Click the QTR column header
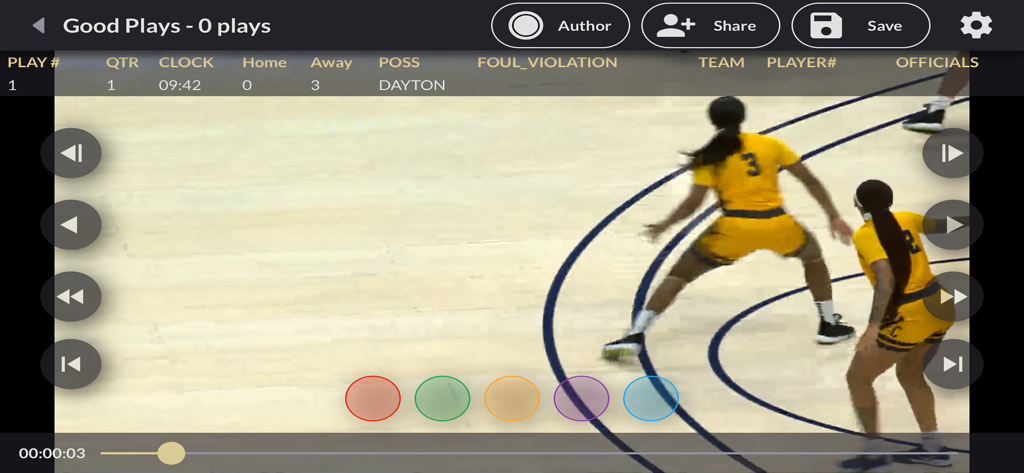This screenshot has width=1024, height=473. pos(123,63)
